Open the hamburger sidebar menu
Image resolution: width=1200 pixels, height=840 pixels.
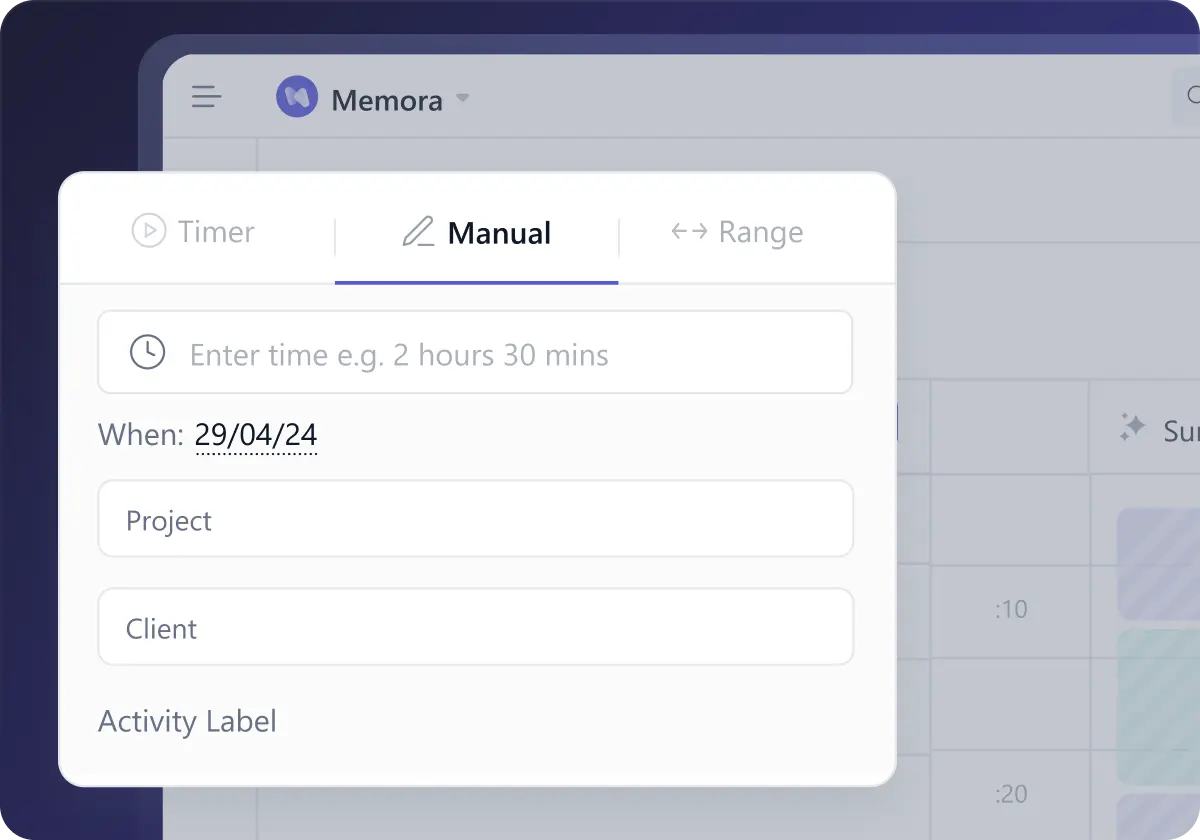tap(206, 97)
